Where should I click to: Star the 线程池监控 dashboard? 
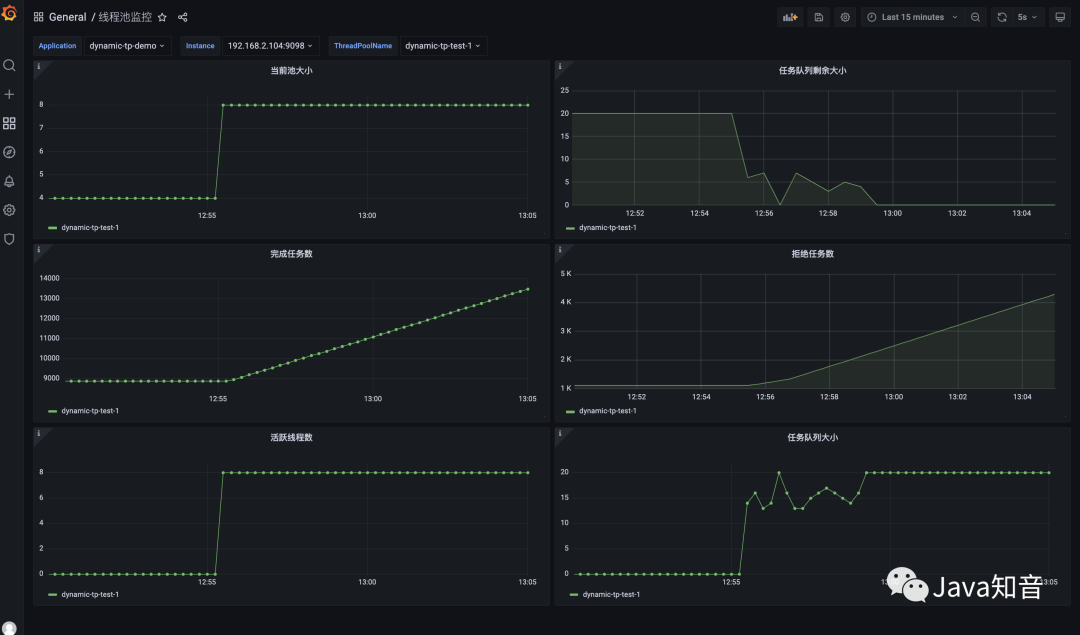(163, 17)
